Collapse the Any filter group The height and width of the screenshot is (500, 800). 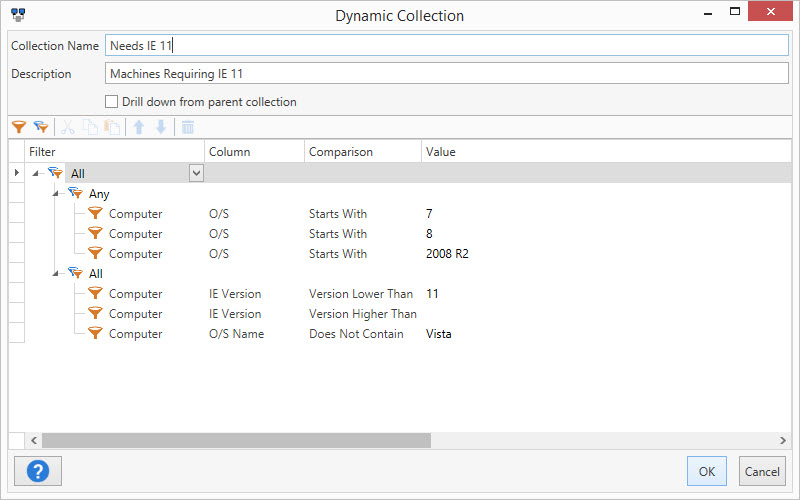(55, 194)
